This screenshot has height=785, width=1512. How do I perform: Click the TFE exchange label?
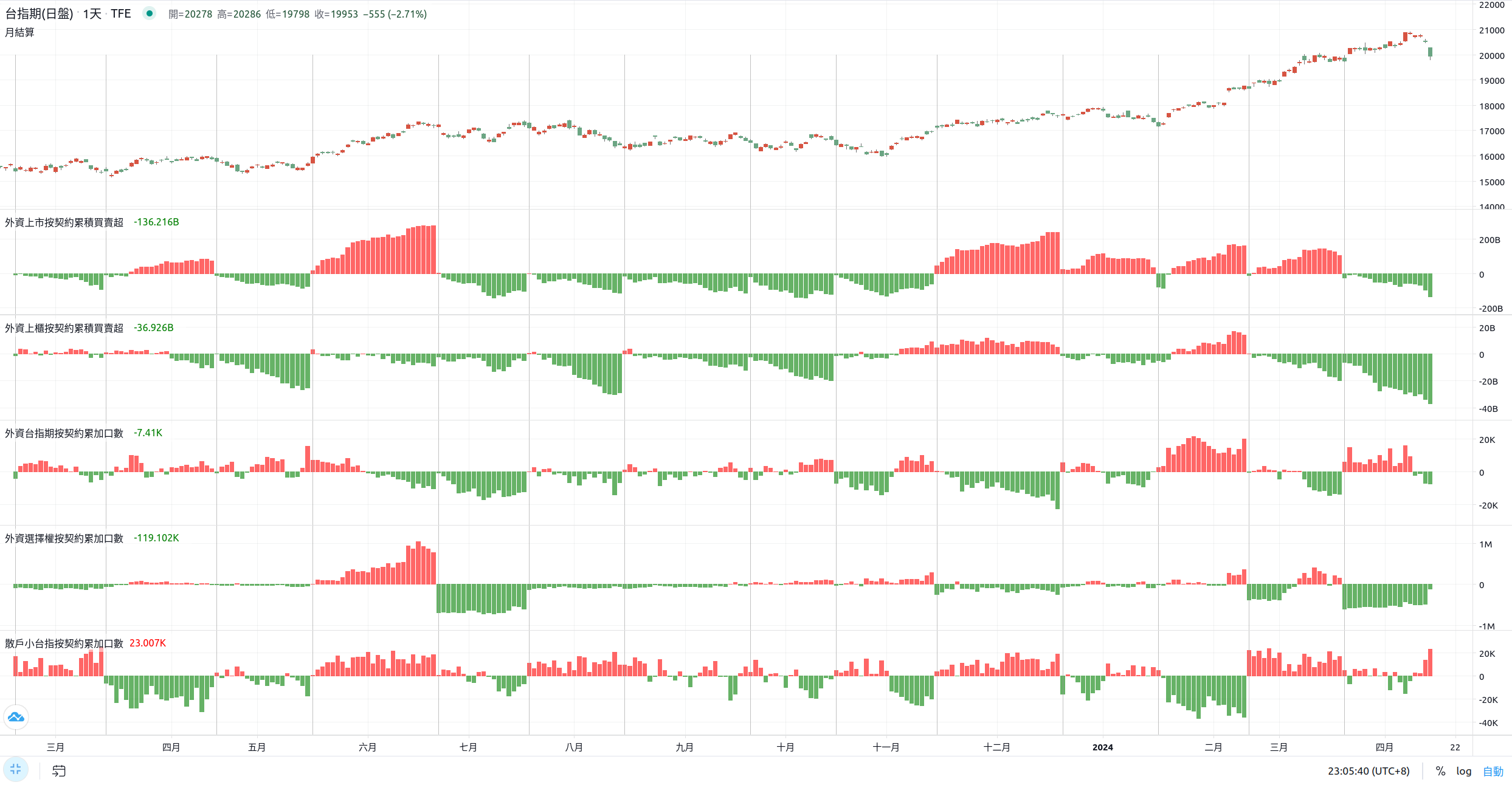120,13
